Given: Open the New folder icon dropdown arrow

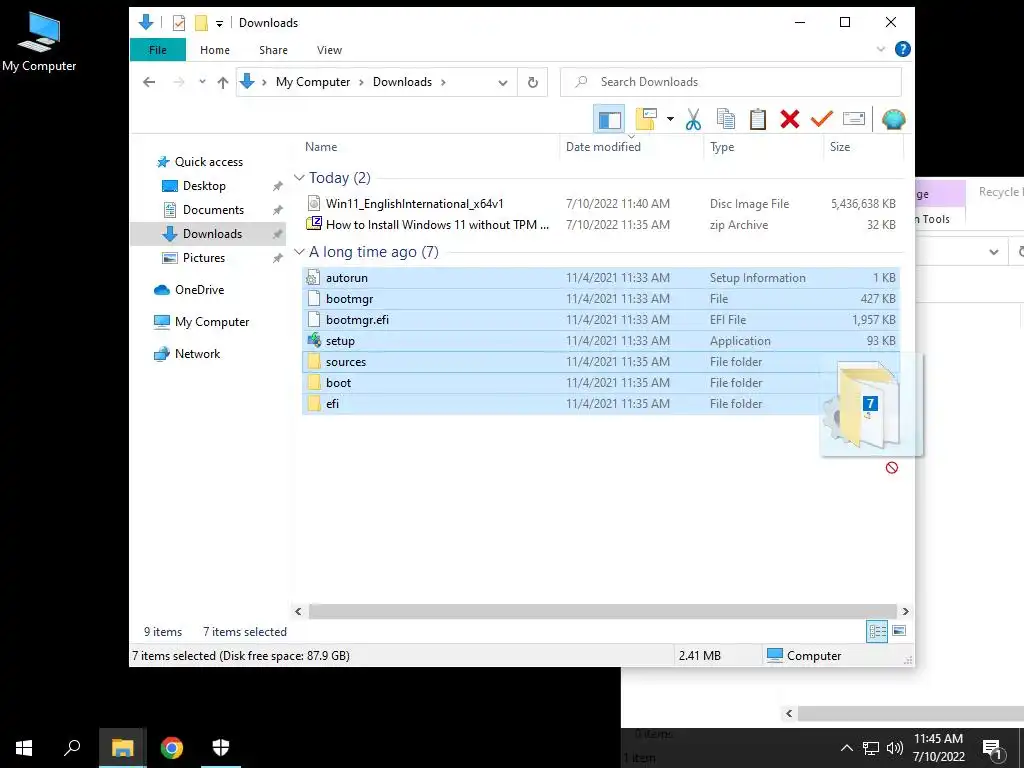Looking at the screenshot, I should pyautogui.click(x=670, y=120).
